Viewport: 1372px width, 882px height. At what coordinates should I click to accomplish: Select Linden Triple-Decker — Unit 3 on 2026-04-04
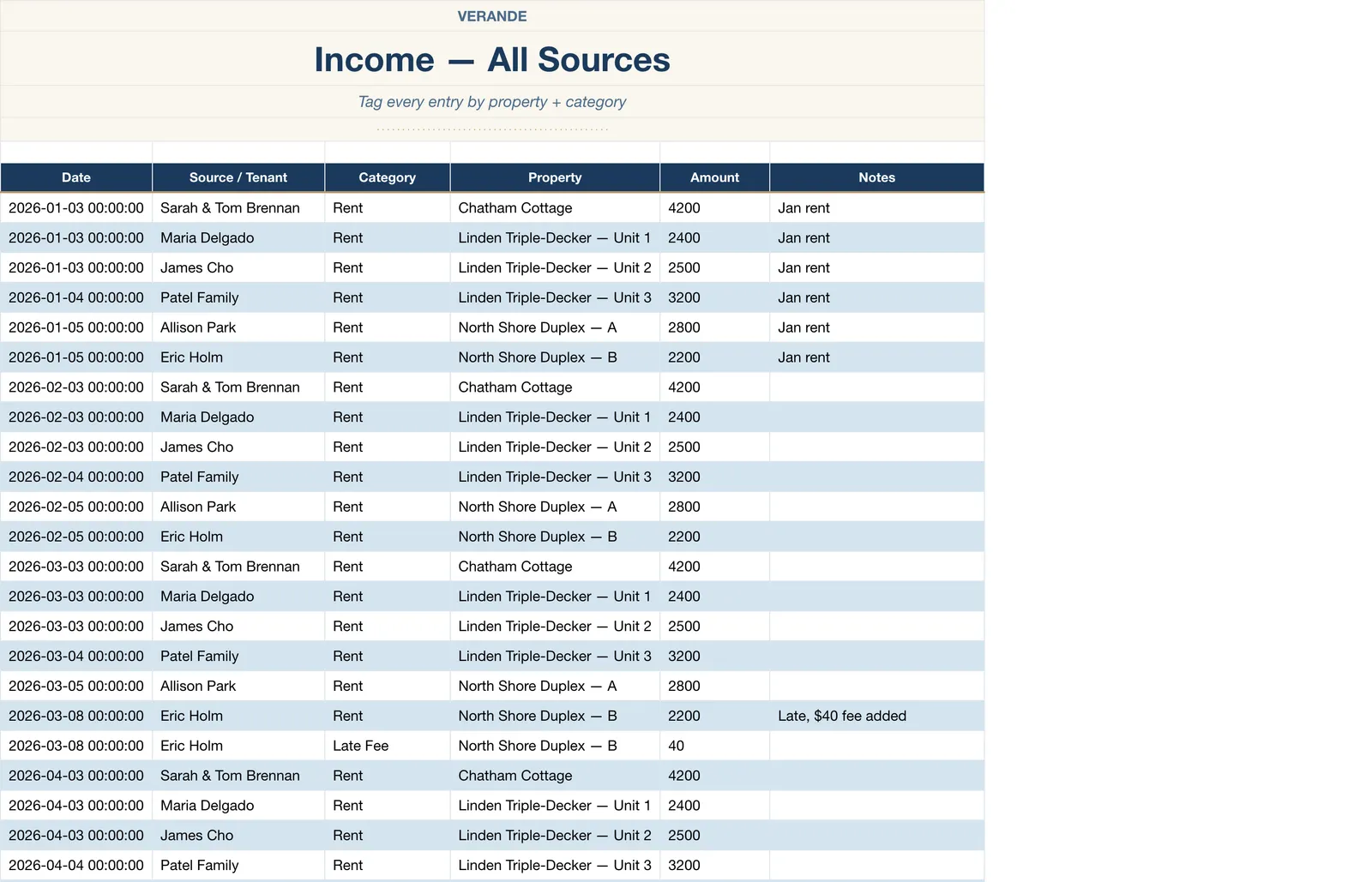coord(555,865)
